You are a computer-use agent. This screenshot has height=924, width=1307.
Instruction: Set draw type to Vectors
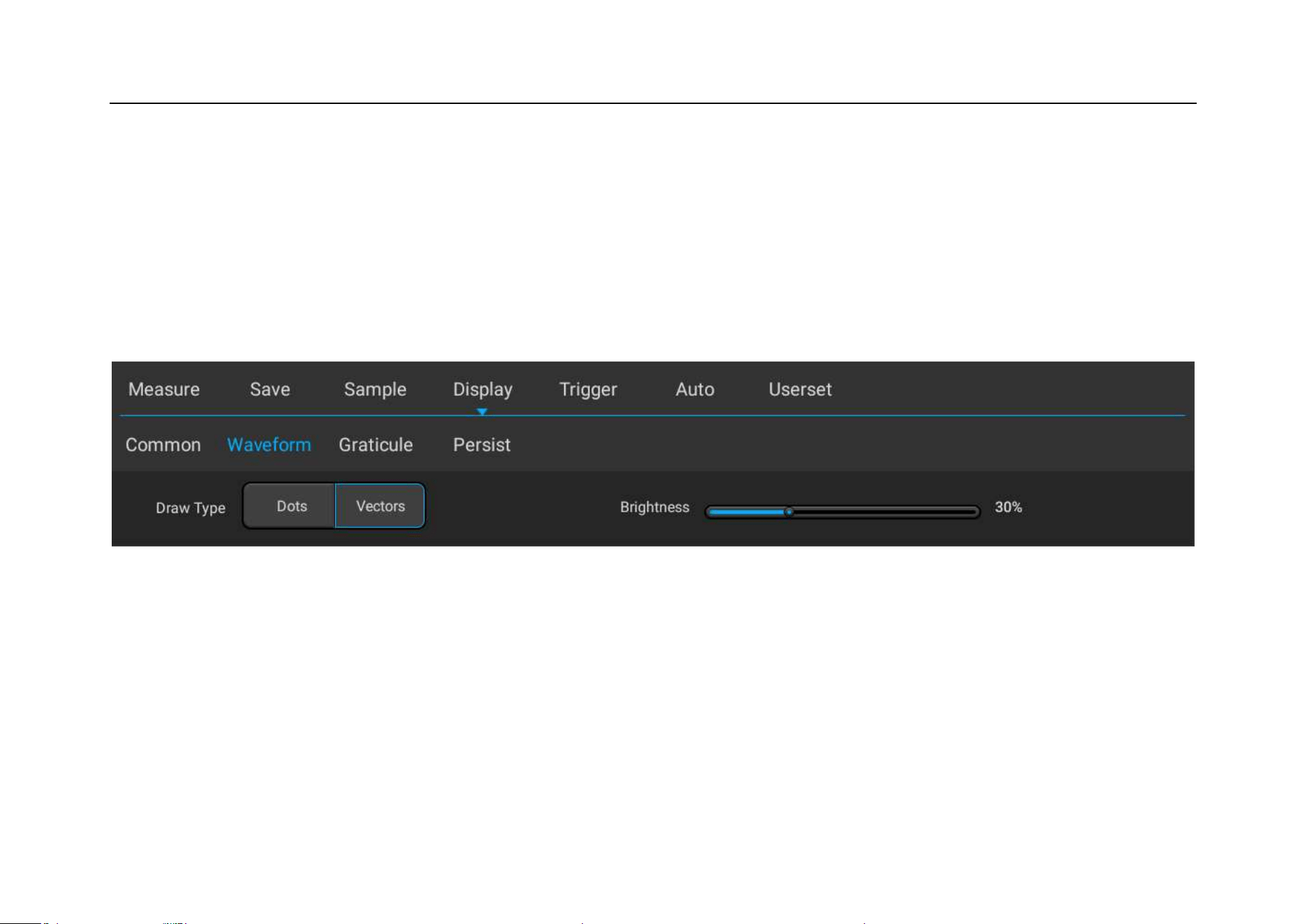pyautogui.click(x=380, y=506)
